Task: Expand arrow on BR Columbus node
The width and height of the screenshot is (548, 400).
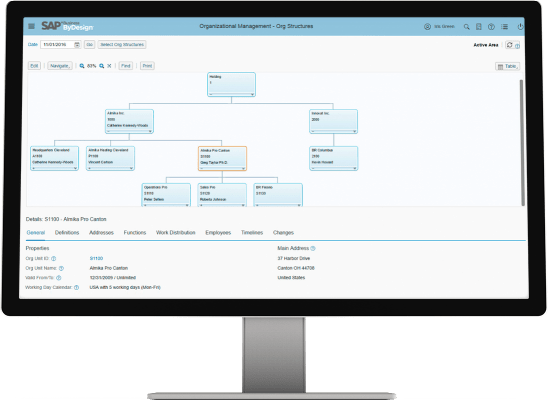Action: pos(354,168)
